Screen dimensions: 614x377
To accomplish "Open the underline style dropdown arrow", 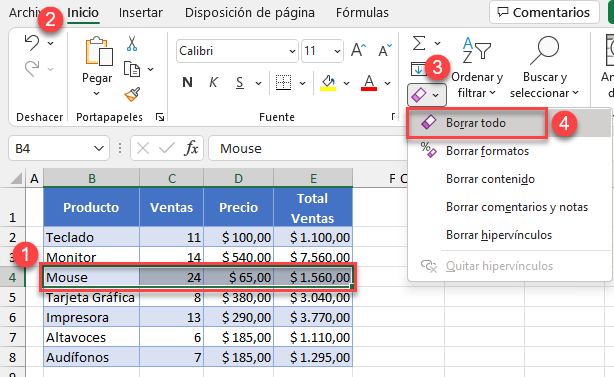I will click(258, 83).
